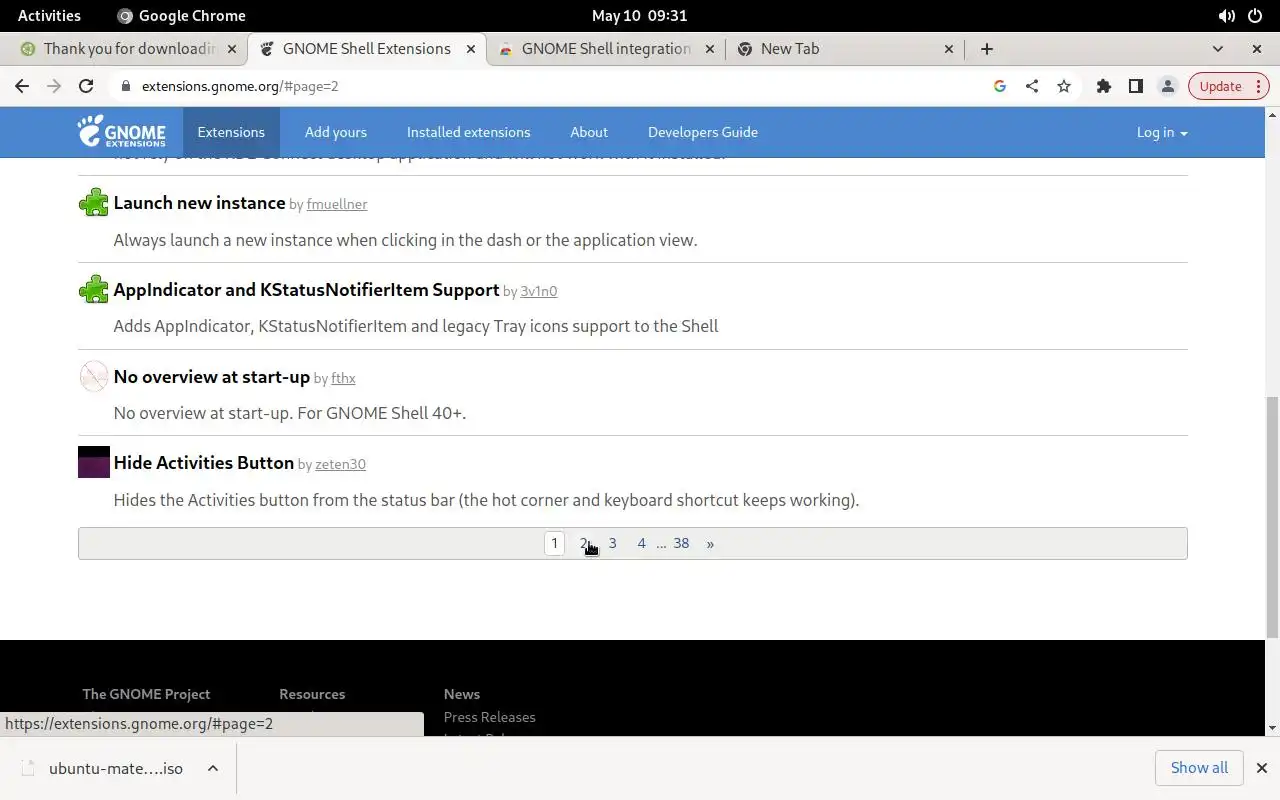This screenshot has height=800, width=1280.
Task: Close the downloads bar
Action: pos(1261,768)
